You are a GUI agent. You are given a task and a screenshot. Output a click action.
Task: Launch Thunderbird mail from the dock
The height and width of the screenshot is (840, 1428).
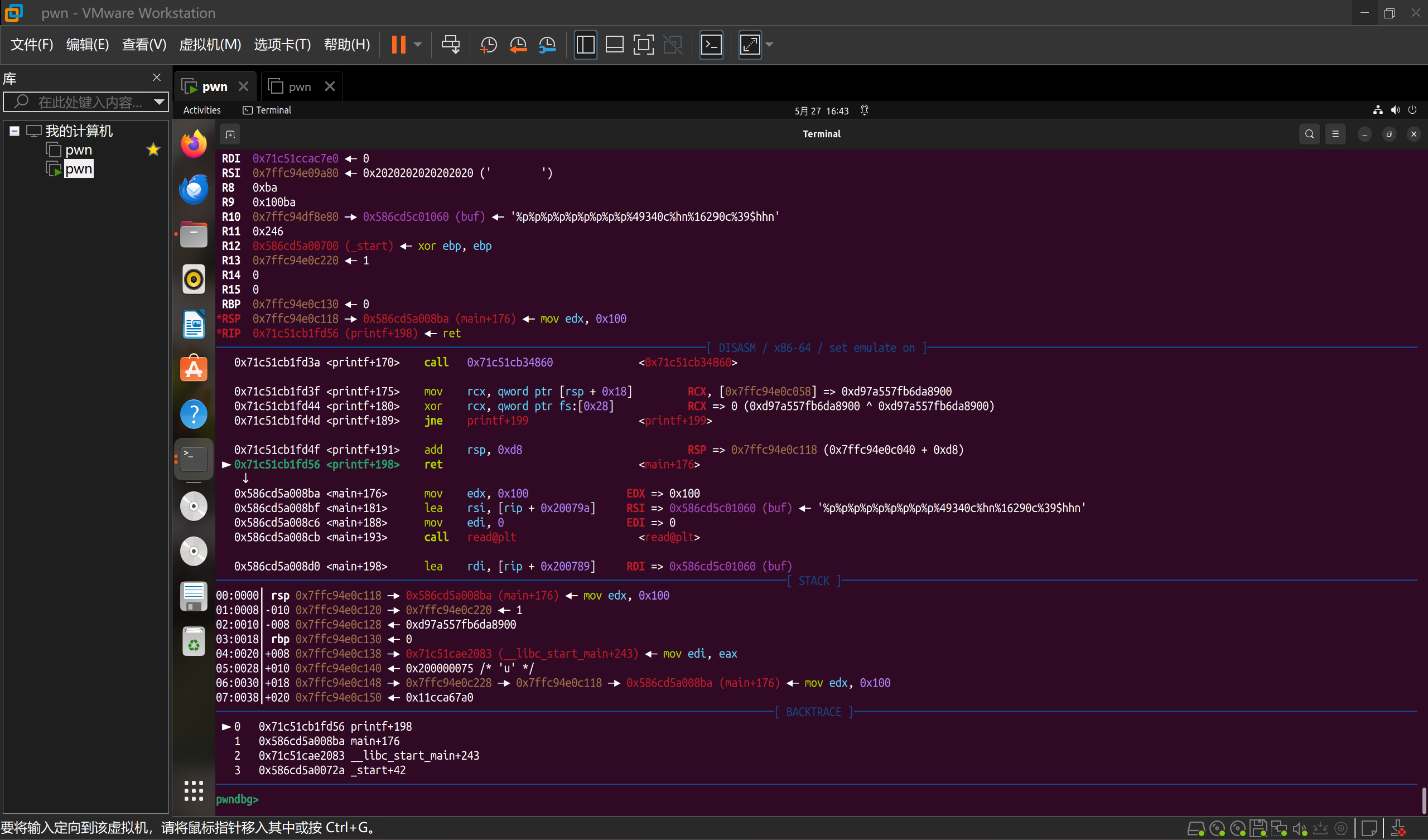click(194, 189)
